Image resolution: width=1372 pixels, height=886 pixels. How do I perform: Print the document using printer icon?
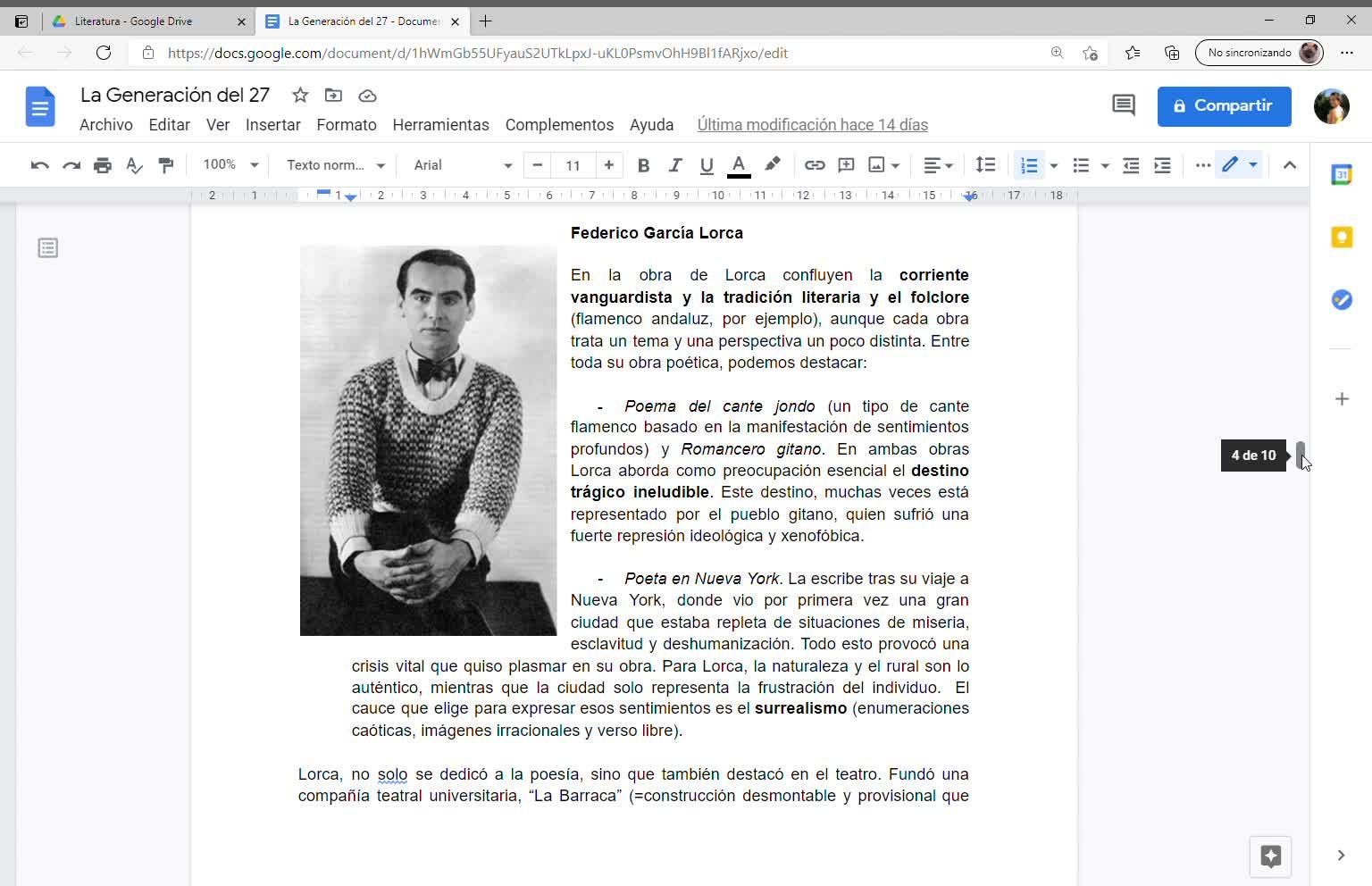[x=103, y=165]
